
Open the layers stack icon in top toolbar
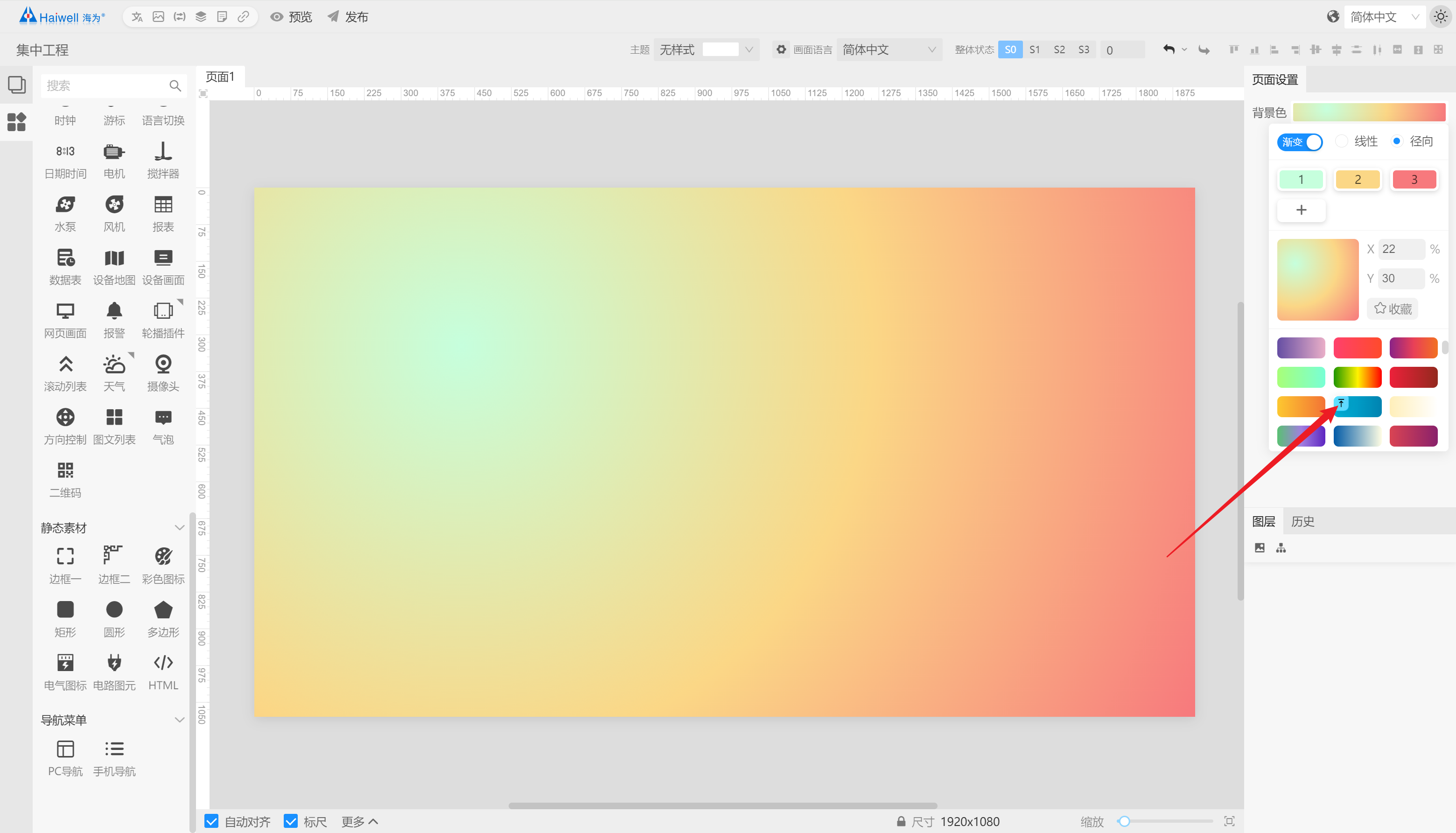(x=201, y=17)
